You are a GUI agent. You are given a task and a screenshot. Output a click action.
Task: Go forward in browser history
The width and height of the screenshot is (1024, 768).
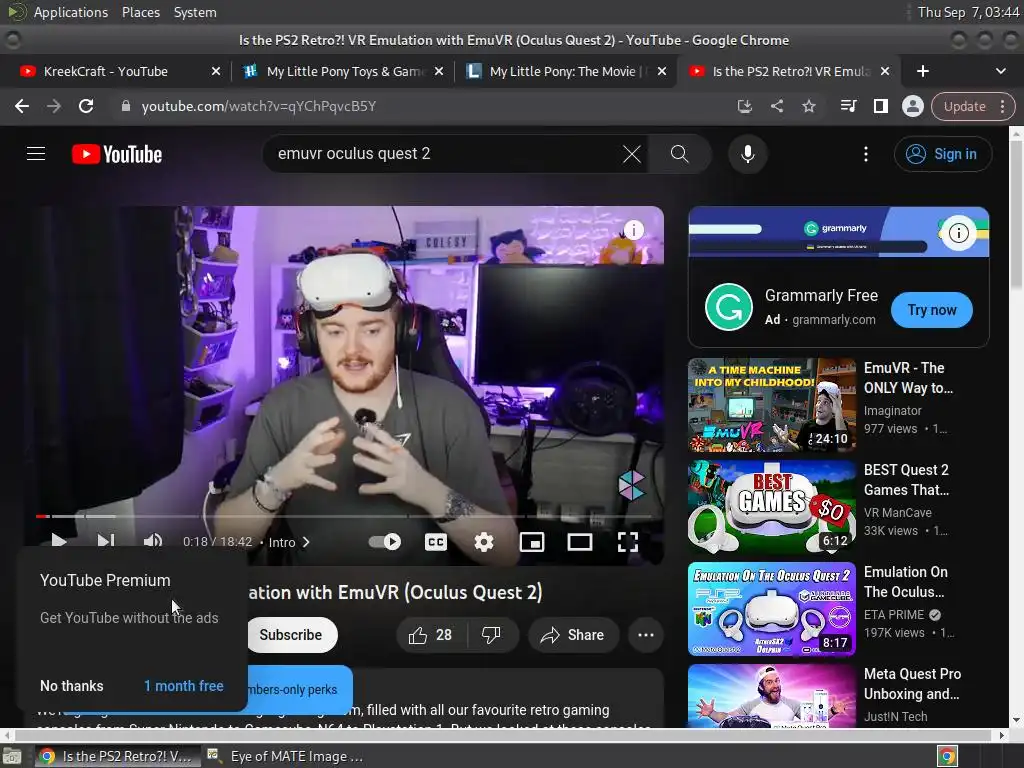click(54, 106)
